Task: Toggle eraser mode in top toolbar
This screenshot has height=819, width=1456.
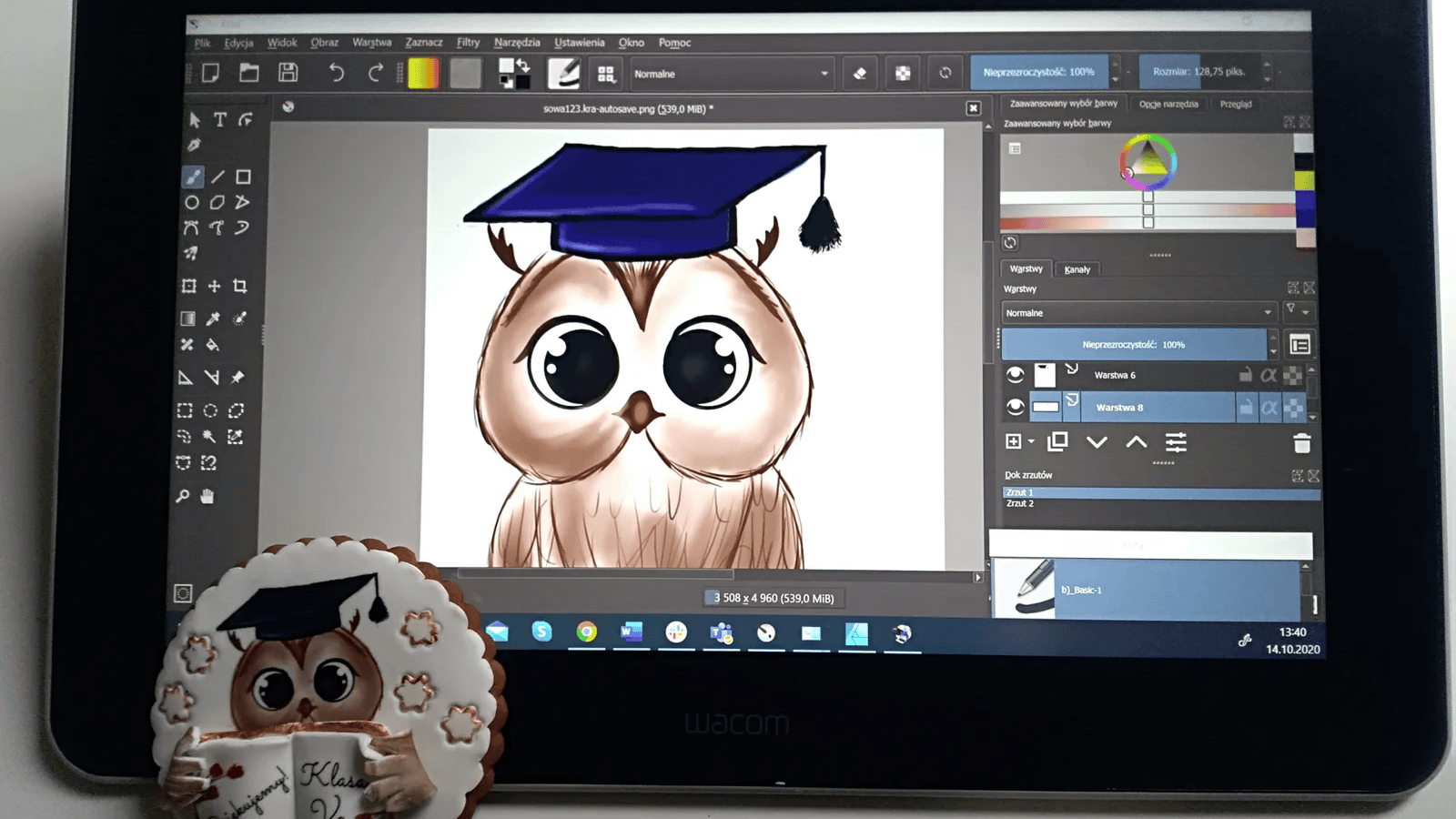Action: point(859,74)
